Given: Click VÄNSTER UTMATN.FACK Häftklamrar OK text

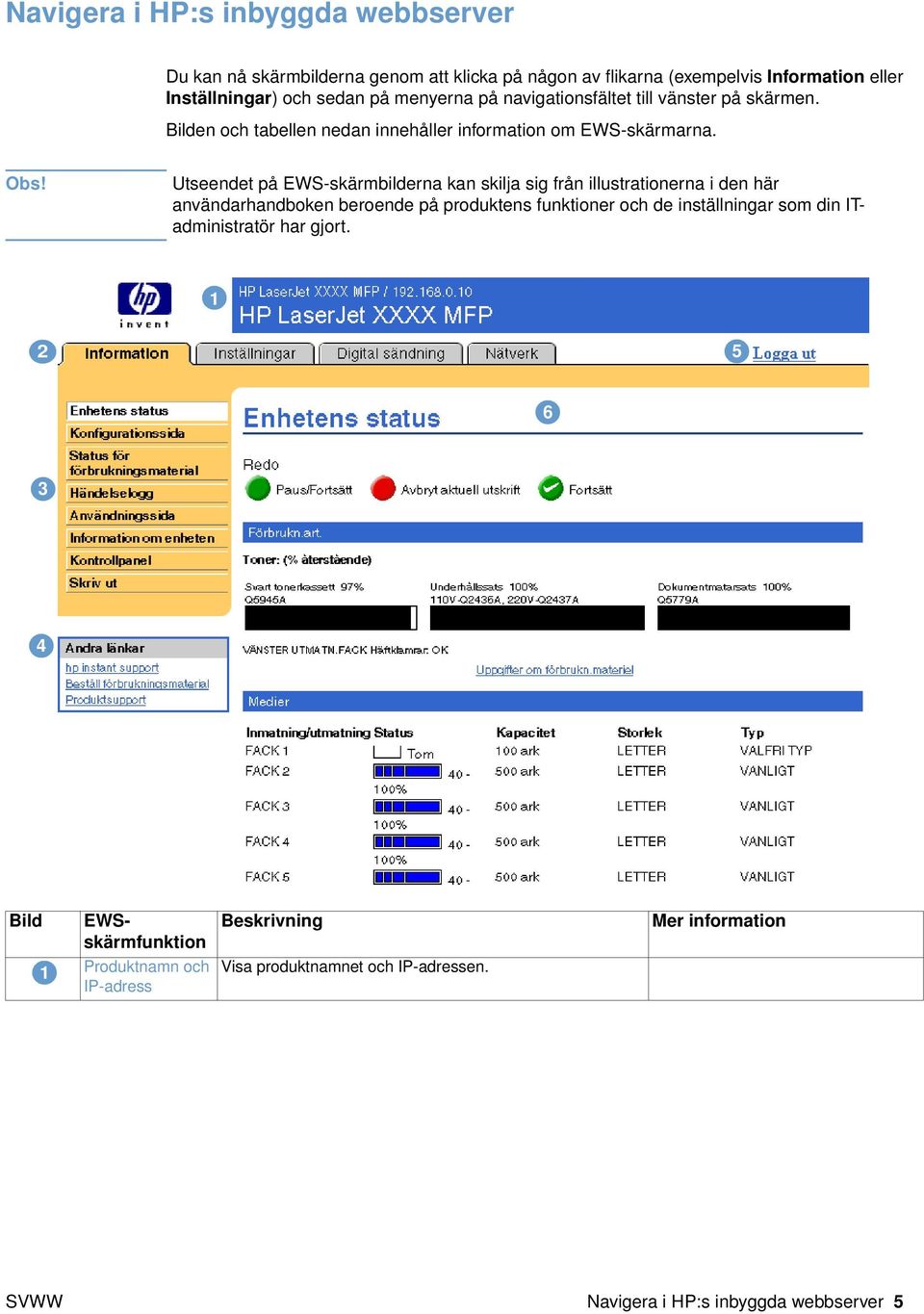Looking at the screenshot, I should pyautogui.click(x=346, y=651).
